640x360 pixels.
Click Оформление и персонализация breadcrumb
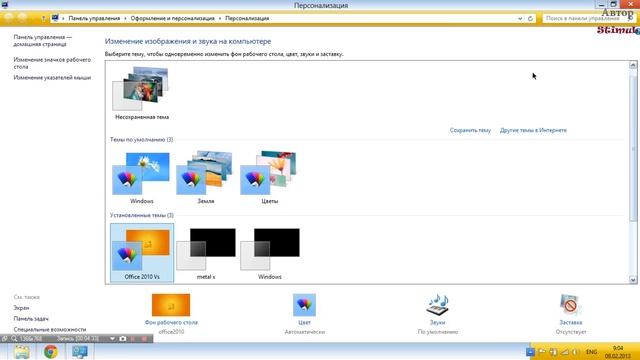click(x=172, y=18)
